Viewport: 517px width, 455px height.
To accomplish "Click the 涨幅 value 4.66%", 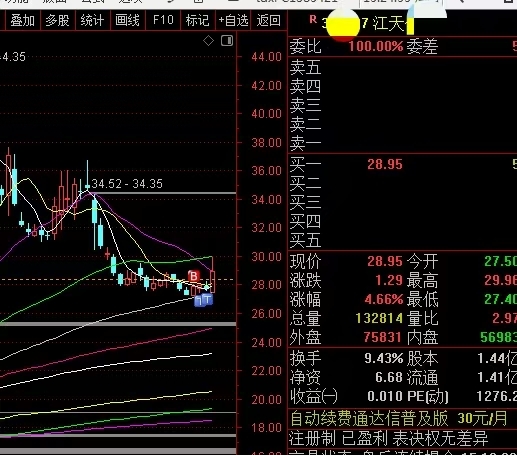I will [384, 299].
